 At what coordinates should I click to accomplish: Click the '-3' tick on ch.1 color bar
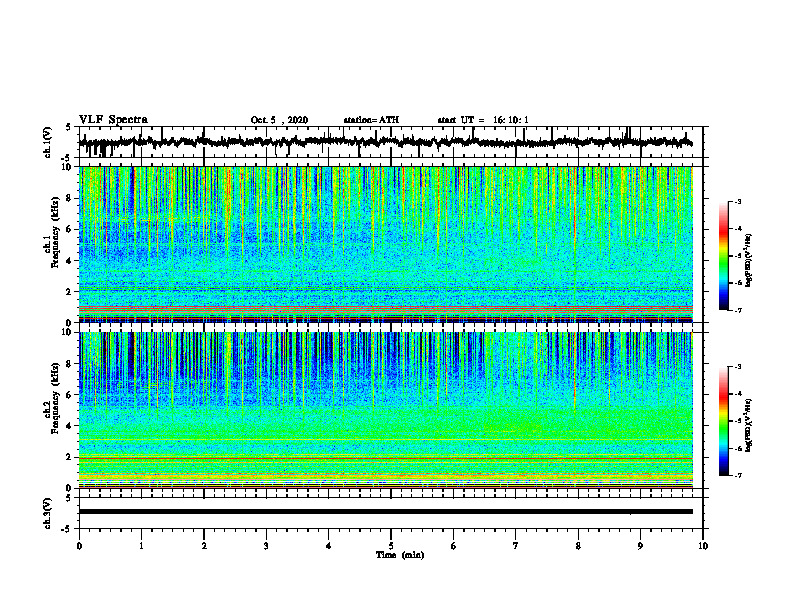click(737, 201)
